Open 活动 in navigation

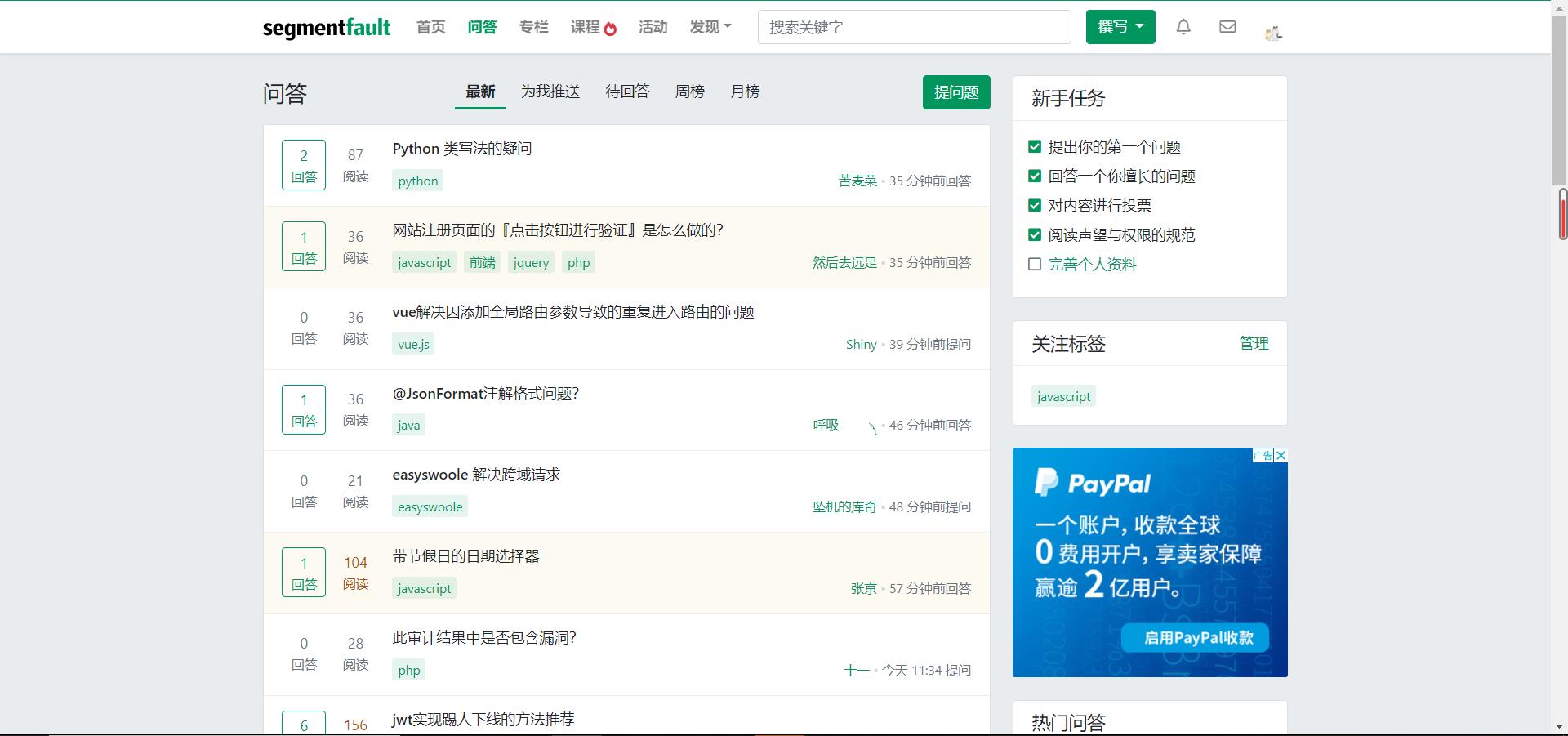click(x=653, y=27)
